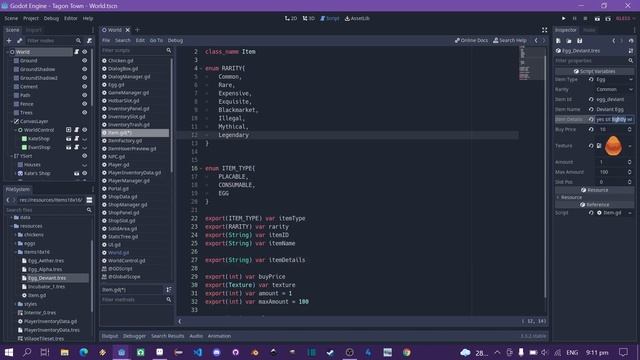Toggle visibility of GroundShadow node
Viewport: 640px width, 360px height.
84,69
